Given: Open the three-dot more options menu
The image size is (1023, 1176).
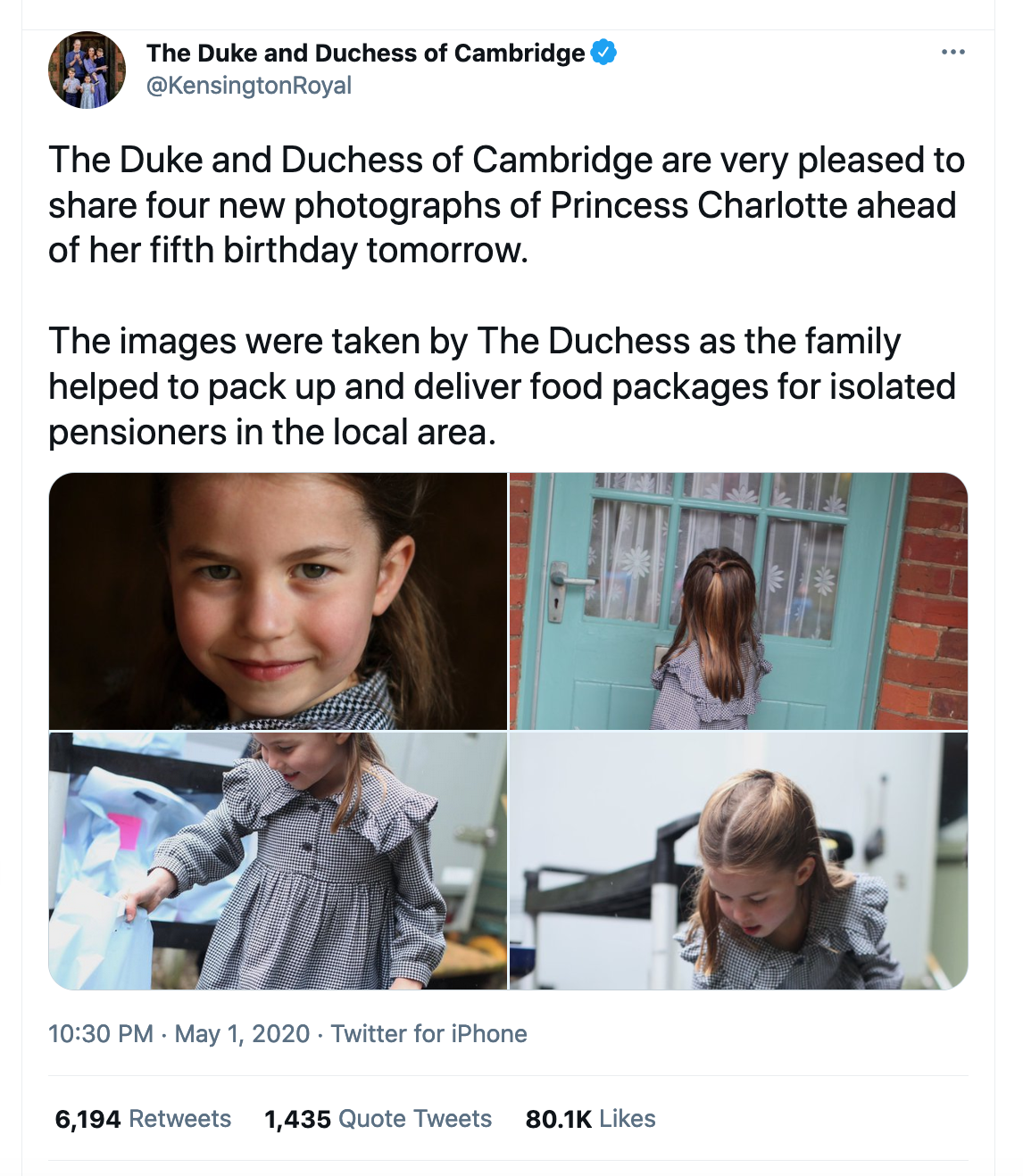Looking at the screenshot, I should click(x=952, y=53).
